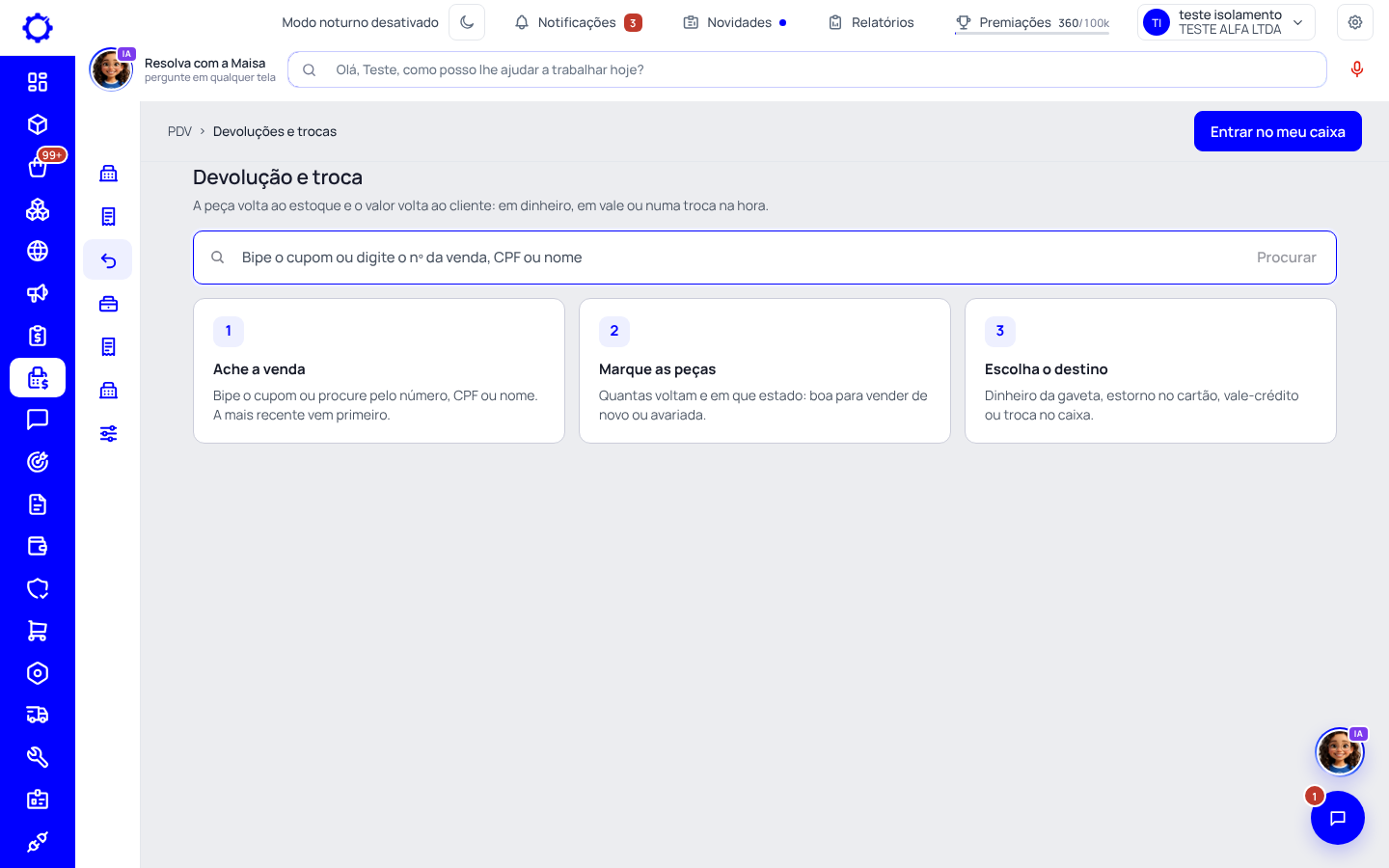1389x868 pixels.
Task: Click the Procurar button in search field
Action: click(x=1286, y=258)
